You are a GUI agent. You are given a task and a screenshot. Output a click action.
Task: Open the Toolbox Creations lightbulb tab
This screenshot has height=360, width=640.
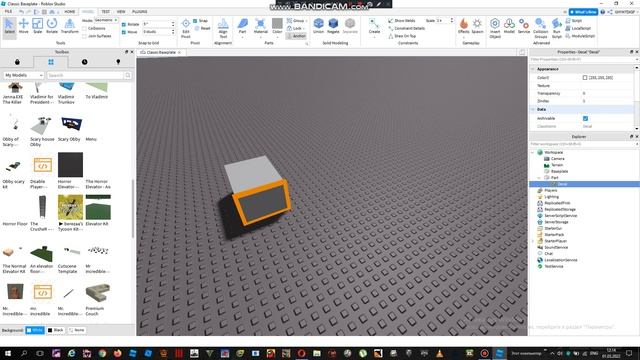tap(118, 62)
